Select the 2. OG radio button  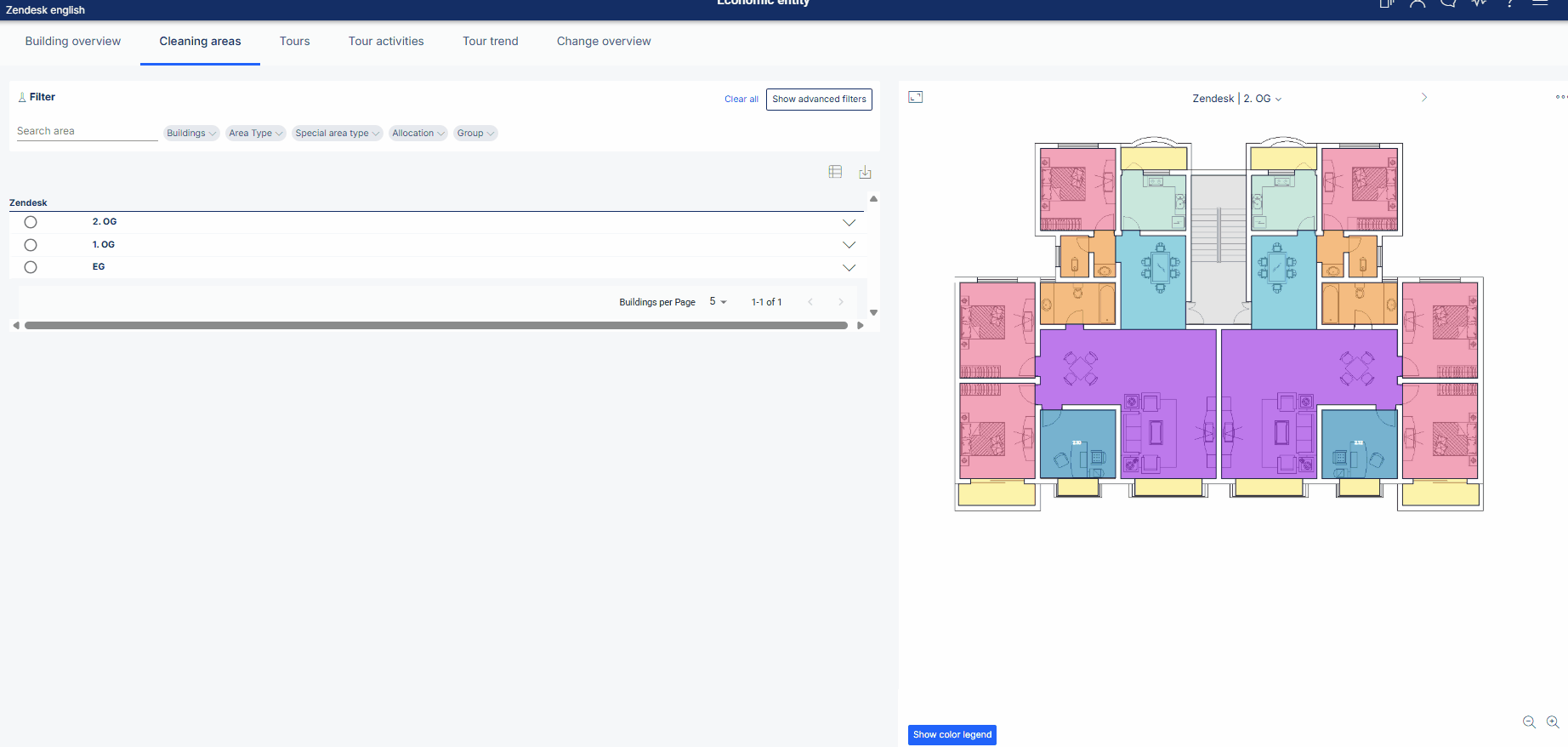(x=31, y=222)
